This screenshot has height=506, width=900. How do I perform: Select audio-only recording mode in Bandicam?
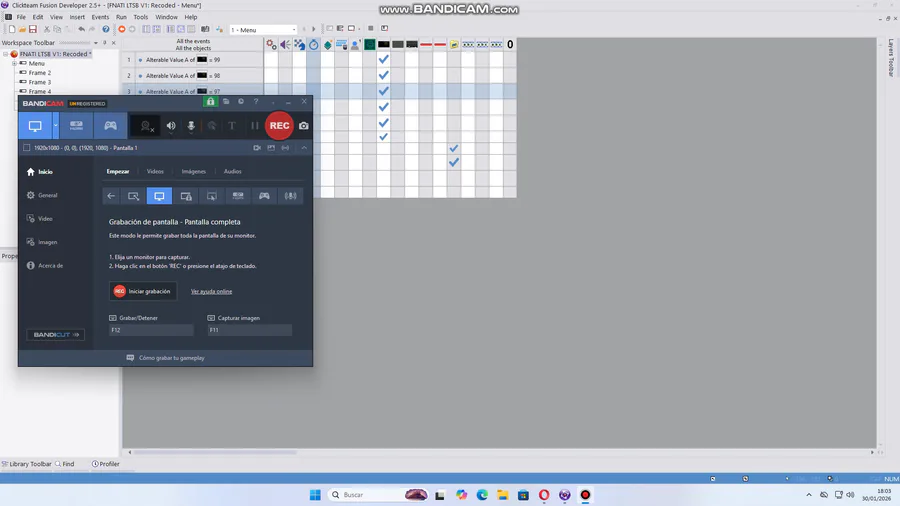point(290,196)
